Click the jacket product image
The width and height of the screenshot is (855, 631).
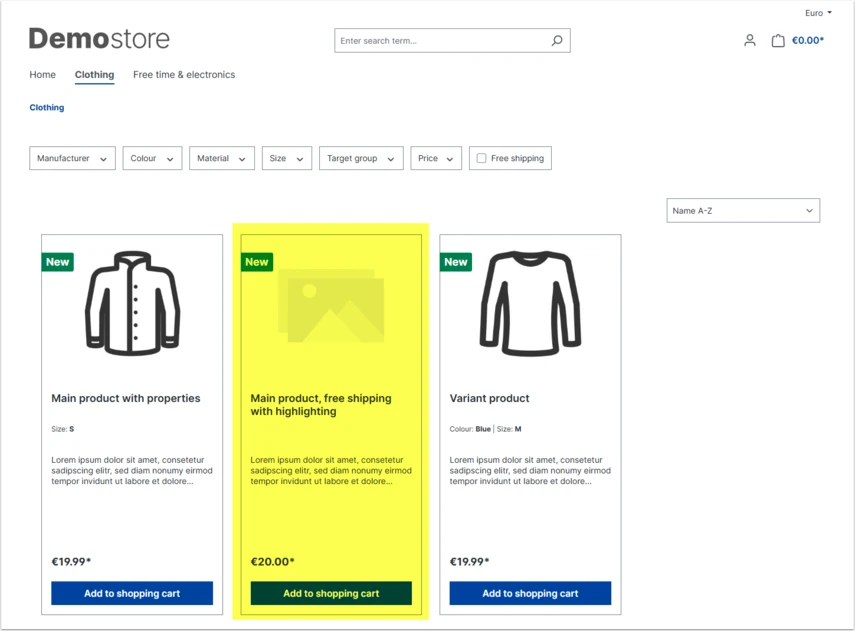point(133,303)
